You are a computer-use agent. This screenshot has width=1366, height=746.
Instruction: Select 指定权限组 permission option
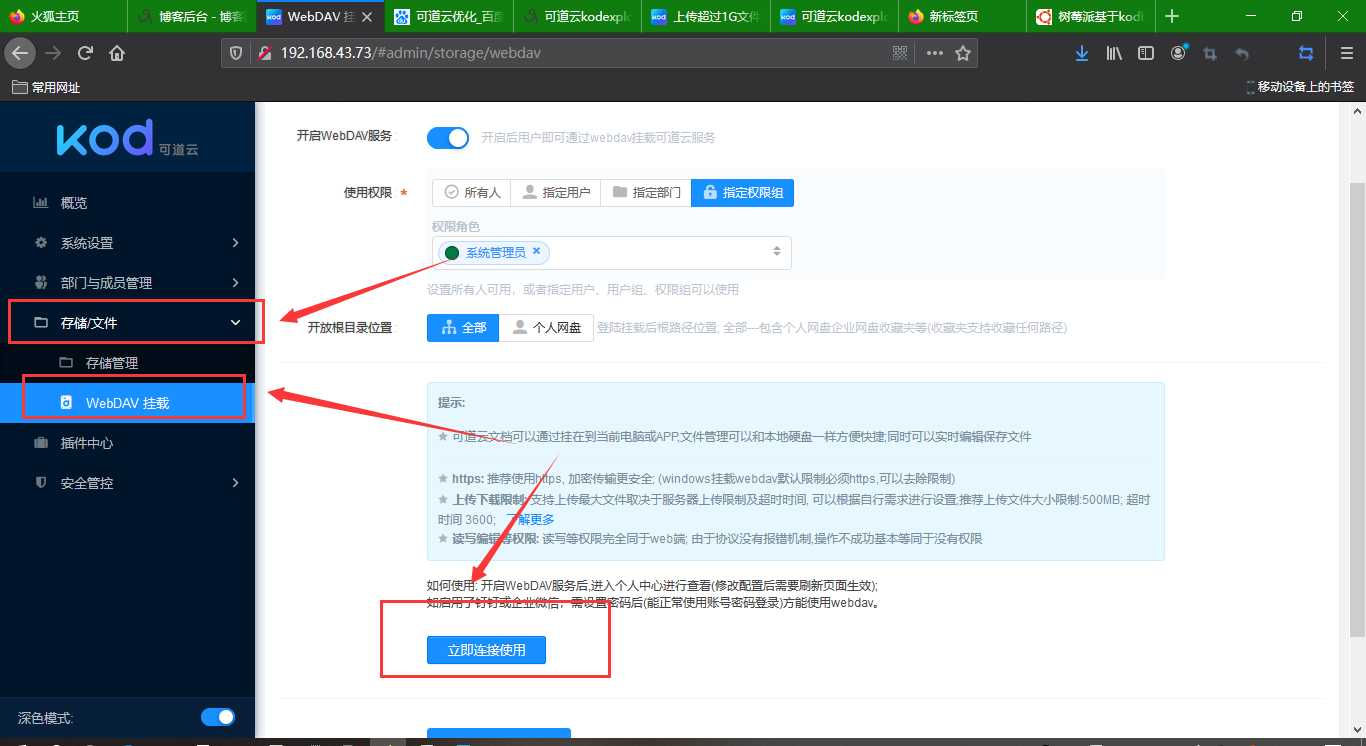tap(742, 192)
